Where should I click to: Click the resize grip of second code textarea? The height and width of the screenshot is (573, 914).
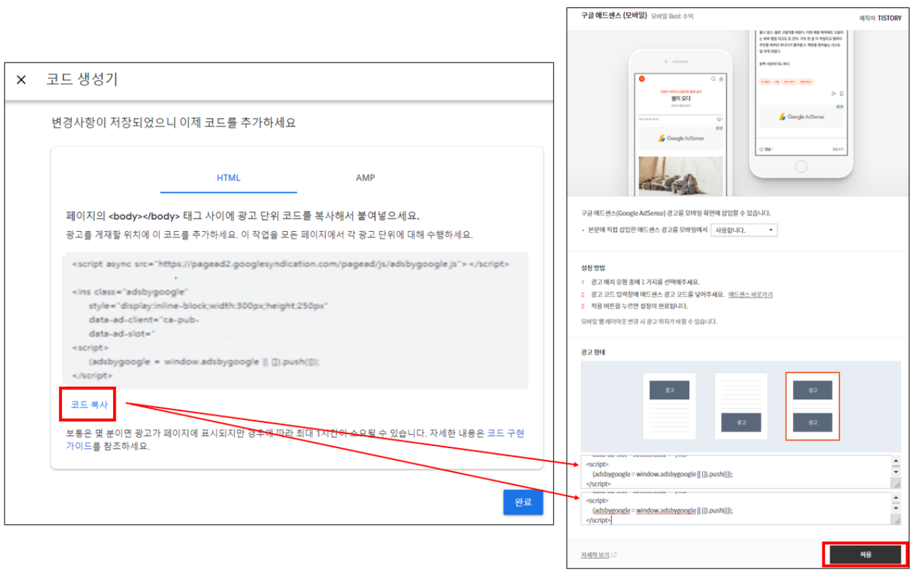897,520
